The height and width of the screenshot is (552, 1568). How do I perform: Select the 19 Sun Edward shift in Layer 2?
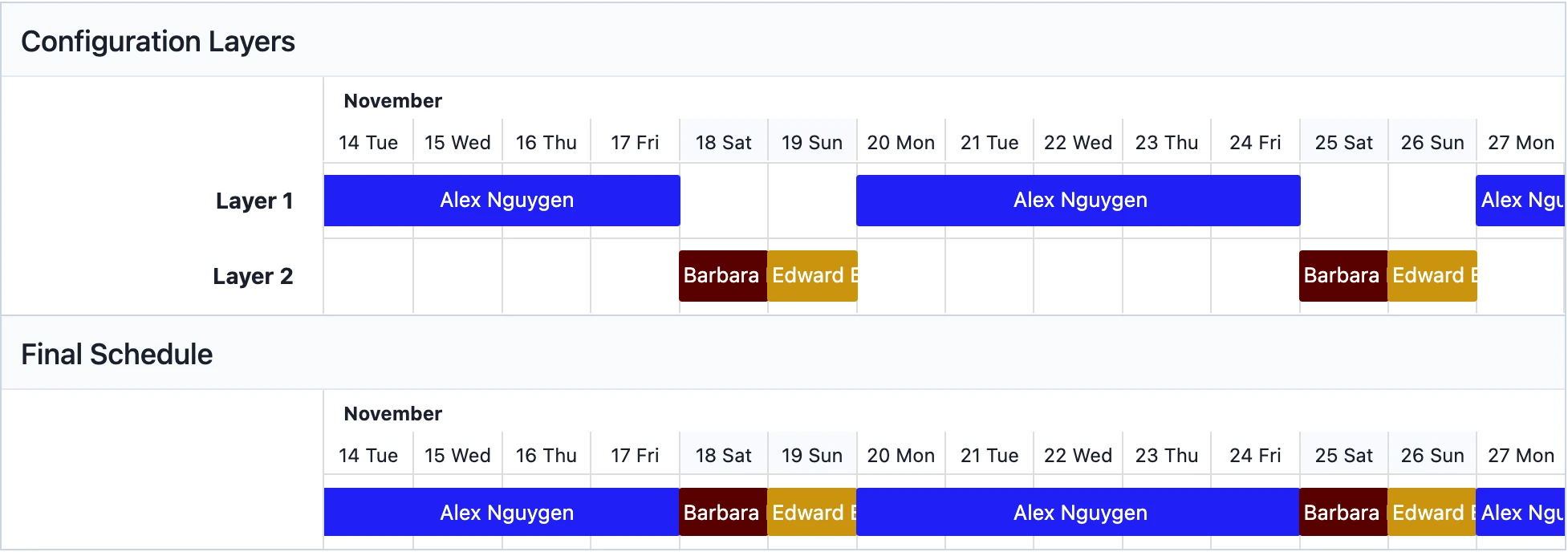pos(812,276)
